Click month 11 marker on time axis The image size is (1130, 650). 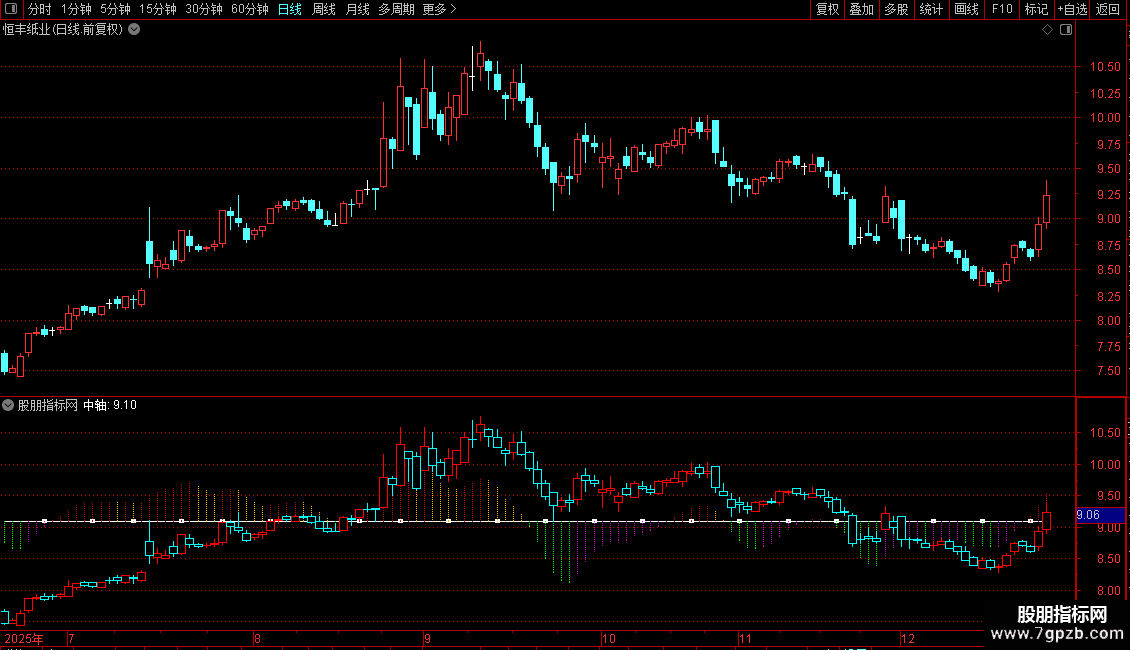(x=745, y=638)
